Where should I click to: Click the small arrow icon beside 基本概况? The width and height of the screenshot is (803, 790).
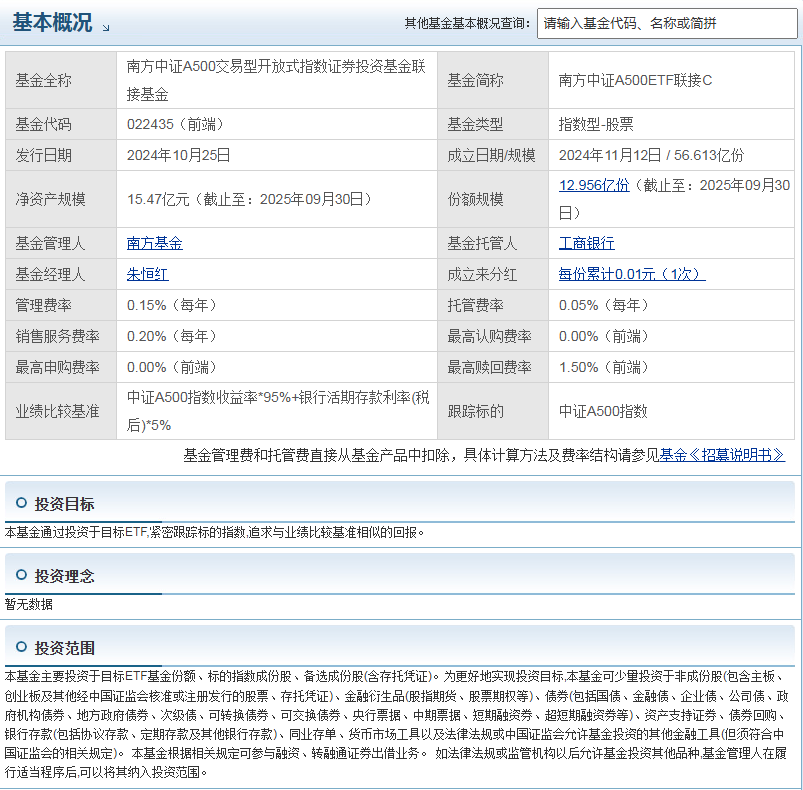106,28
